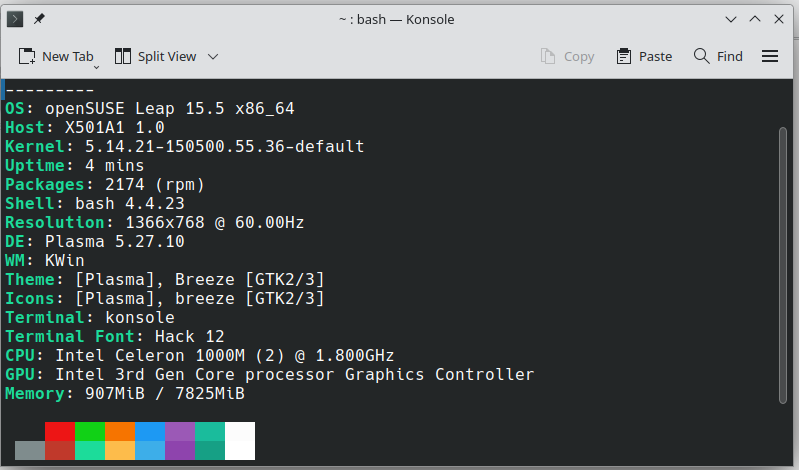Click the bright red color block
This screenshot has height=470, width=799.
[60, 431]
